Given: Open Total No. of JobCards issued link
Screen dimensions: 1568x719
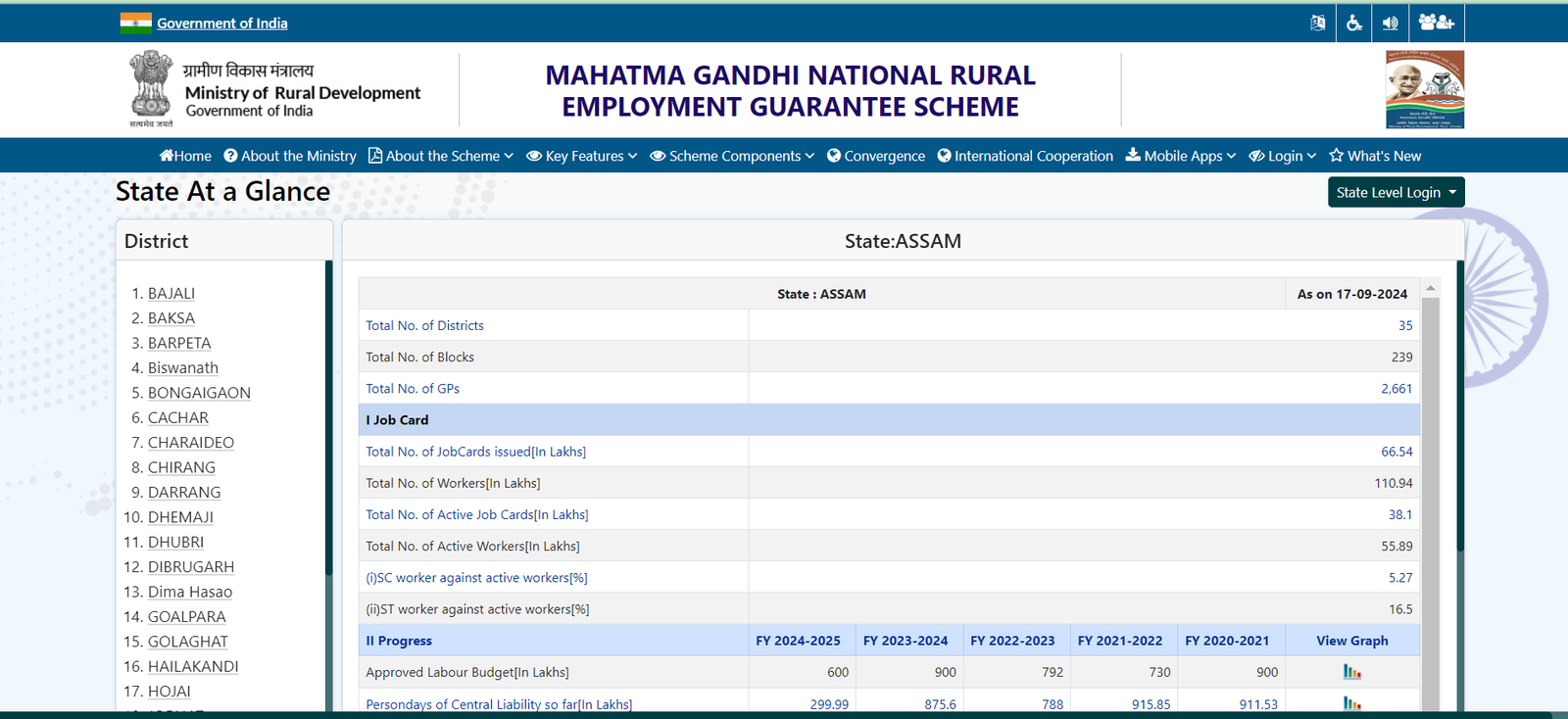Looking at the screenshot, I should tap(475, 452).
